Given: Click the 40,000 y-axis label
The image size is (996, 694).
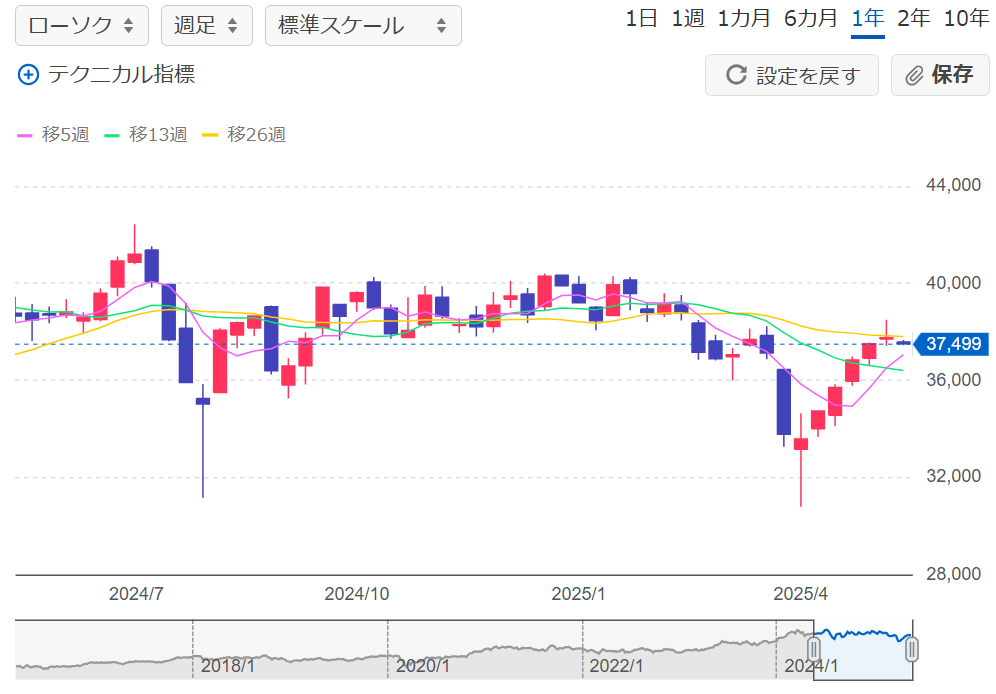Looking at the screenshot, I should tap(953, 283).
